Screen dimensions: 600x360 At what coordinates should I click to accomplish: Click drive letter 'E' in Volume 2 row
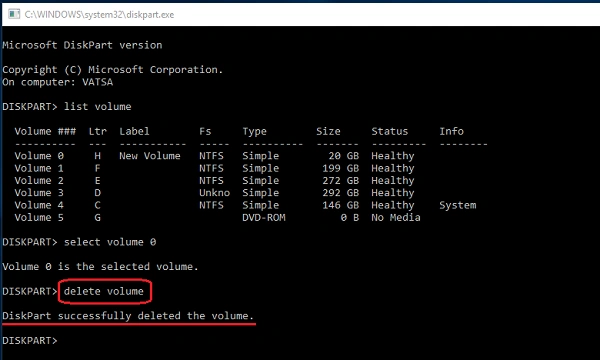(x=98, y=180)
